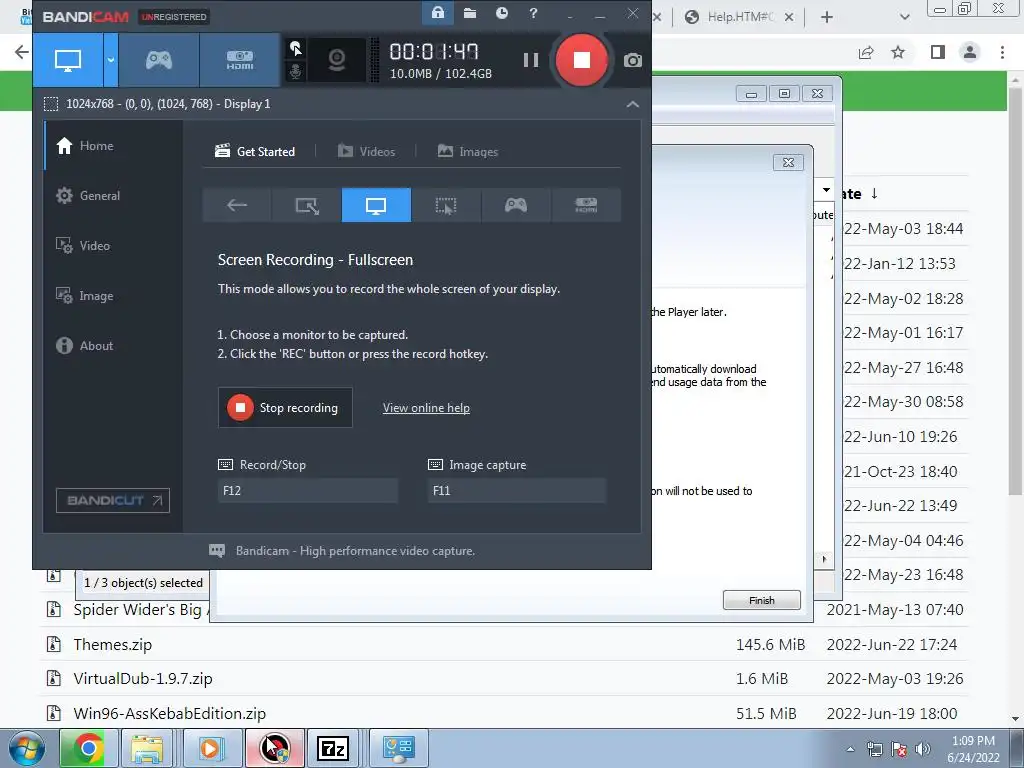Toggle mouse cursor effect icon
The width and height of the screenshot is (1024, 768).
295,48
